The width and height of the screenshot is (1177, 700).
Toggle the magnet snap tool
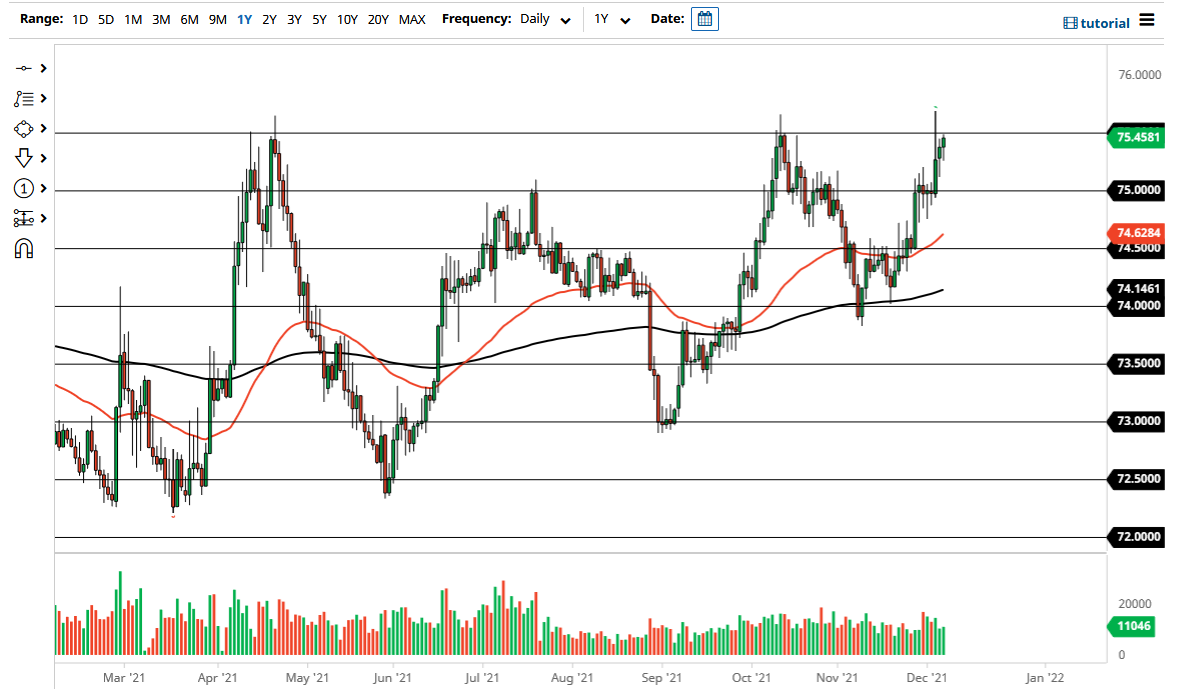21,247
